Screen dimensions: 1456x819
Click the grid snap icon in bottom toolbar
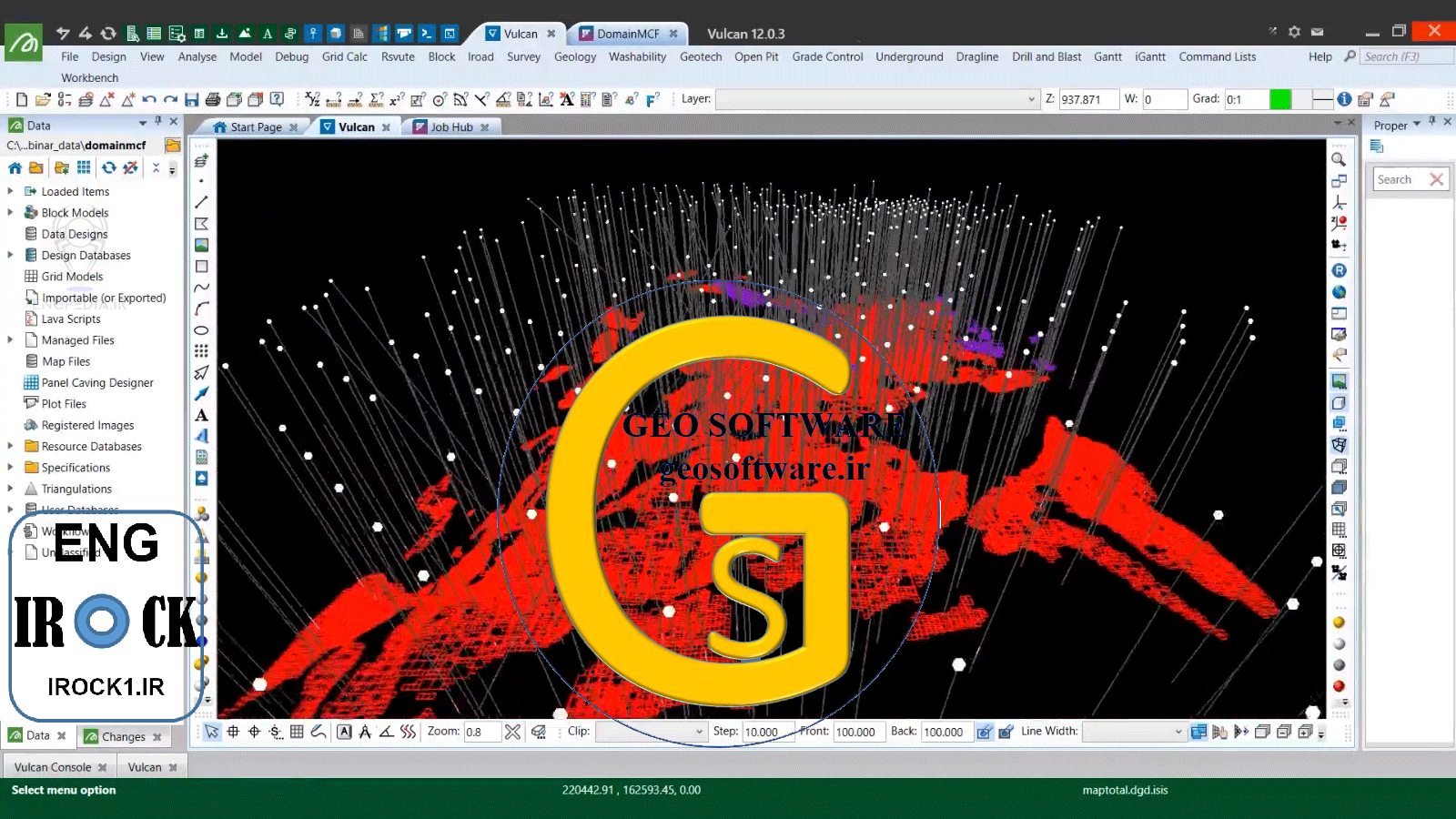tap(297, 732)
